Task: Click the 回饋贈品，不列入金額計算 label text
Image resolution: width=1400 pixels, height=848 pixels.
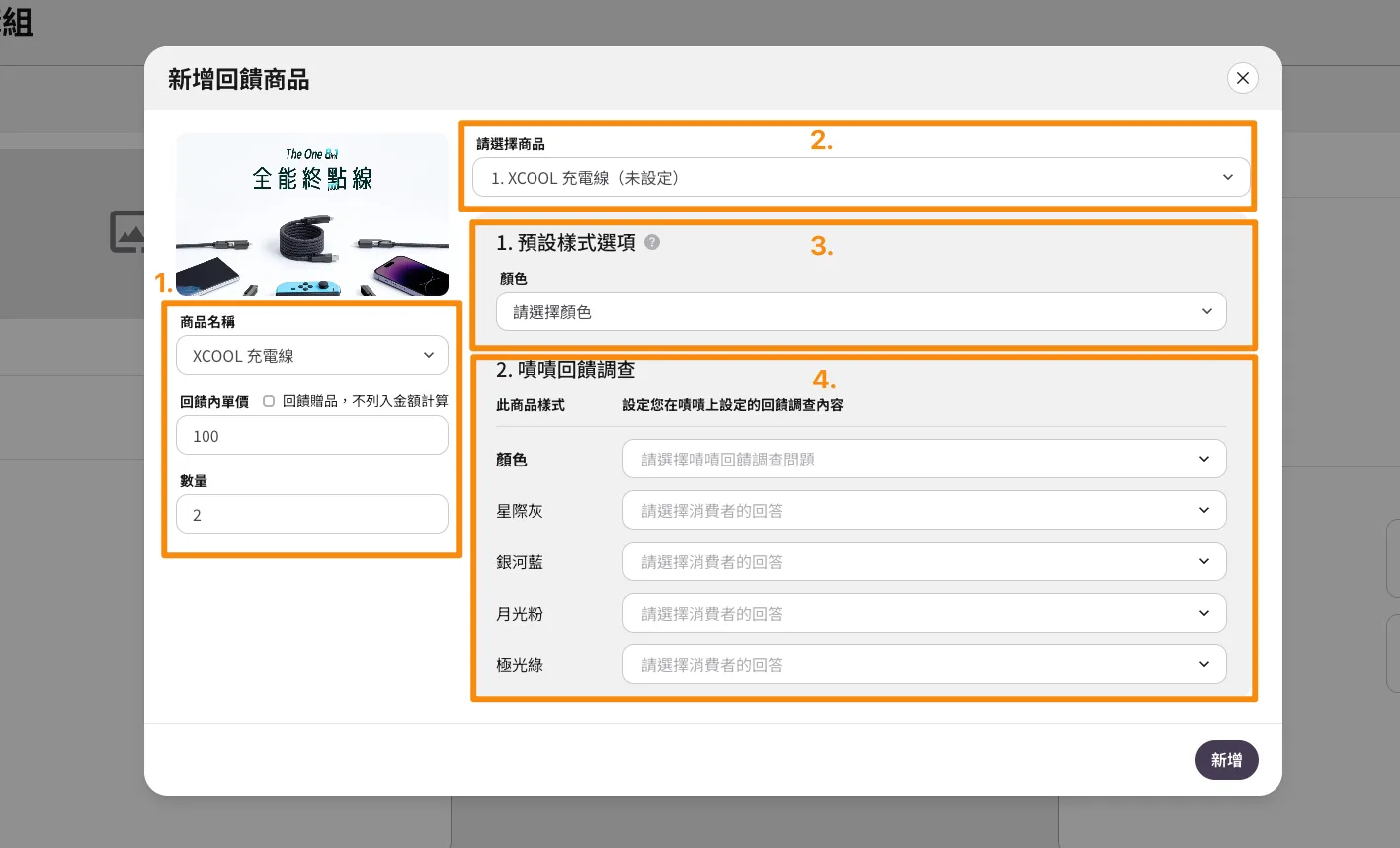Action: tap(365, 401)
